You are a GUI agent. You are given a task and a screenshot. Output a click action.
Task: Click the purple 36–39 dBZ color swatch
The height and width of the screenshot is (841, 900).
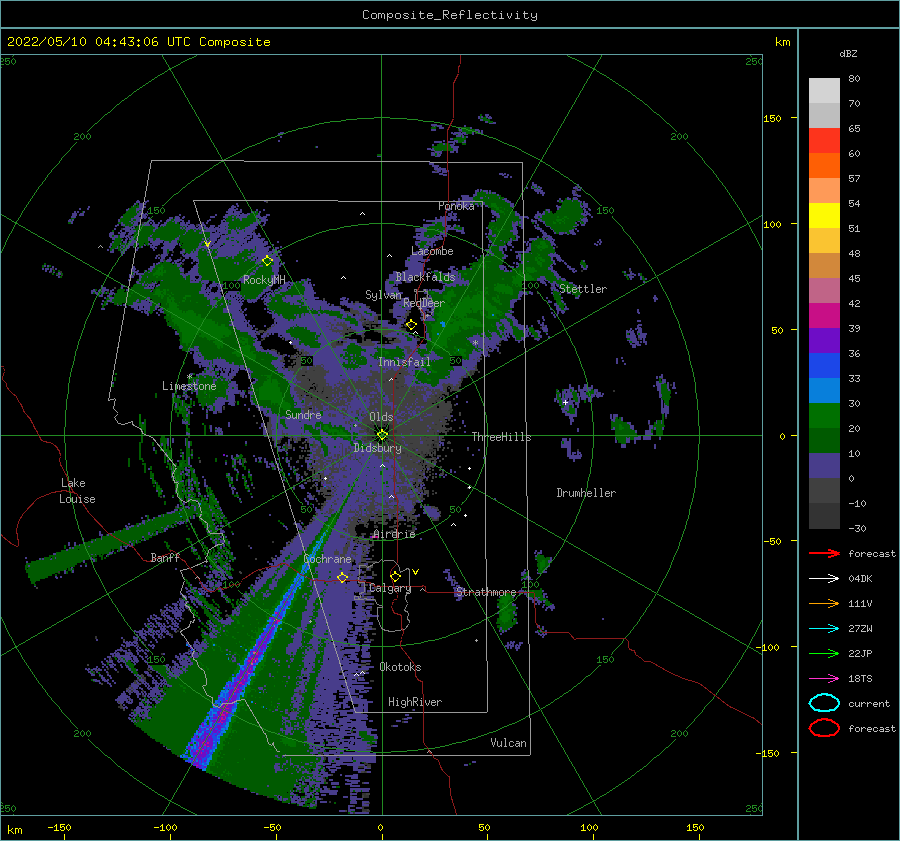pos(824,340)
